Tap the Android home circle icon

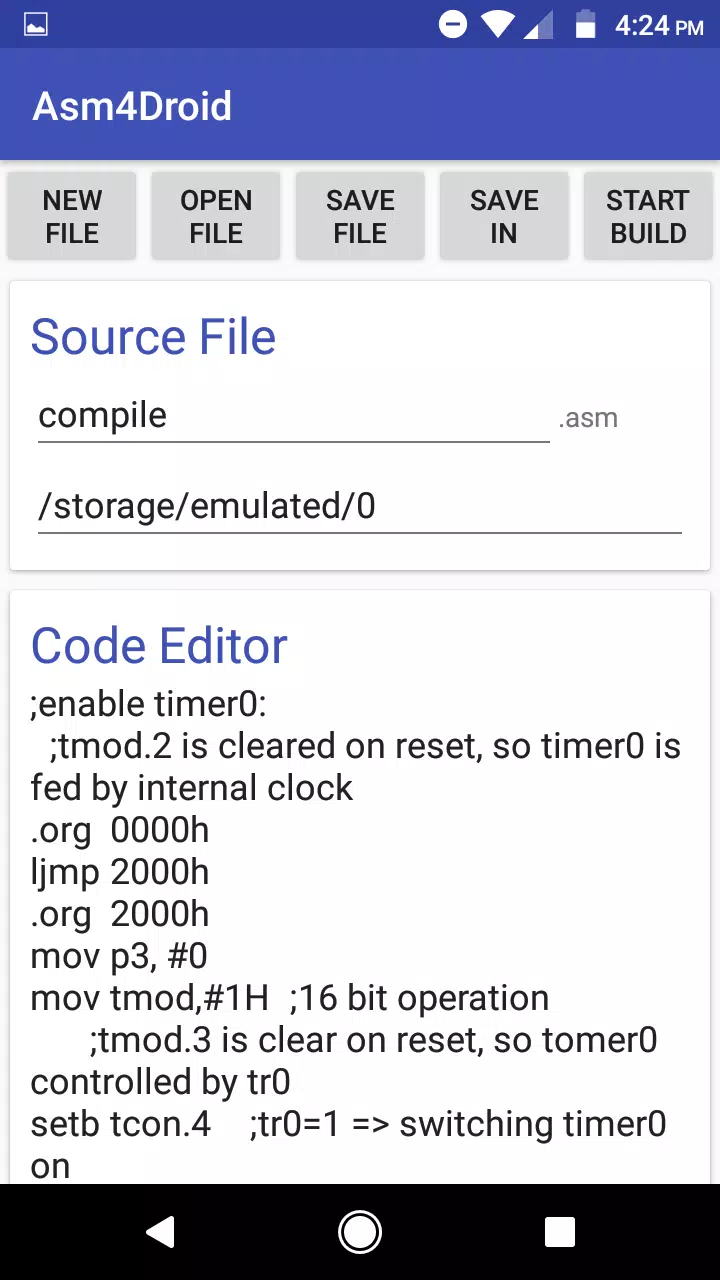(360, 1232)
